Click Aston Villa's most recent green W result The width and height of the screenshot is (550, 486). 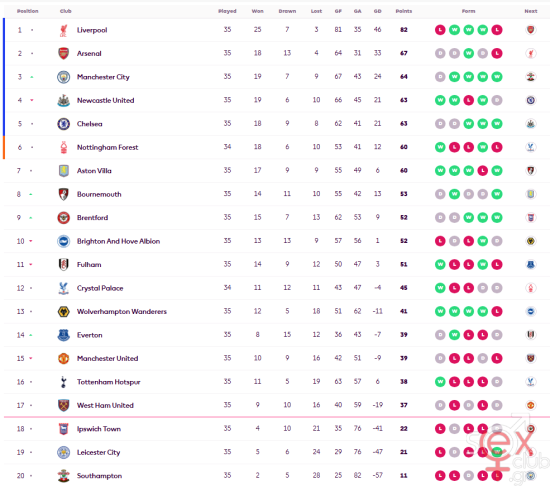[x=497, y=171]
